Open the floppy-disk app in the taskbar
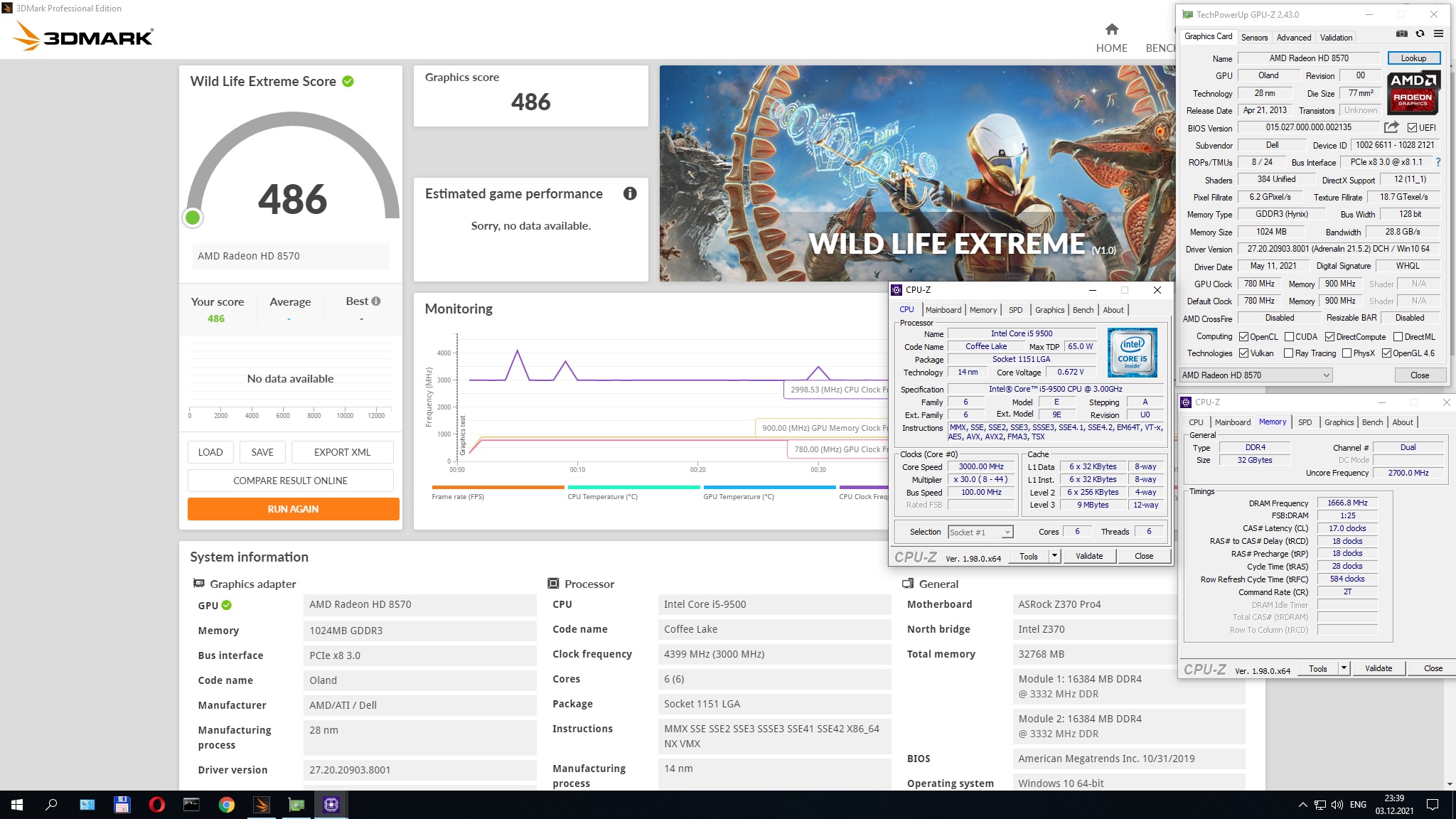 122,805
